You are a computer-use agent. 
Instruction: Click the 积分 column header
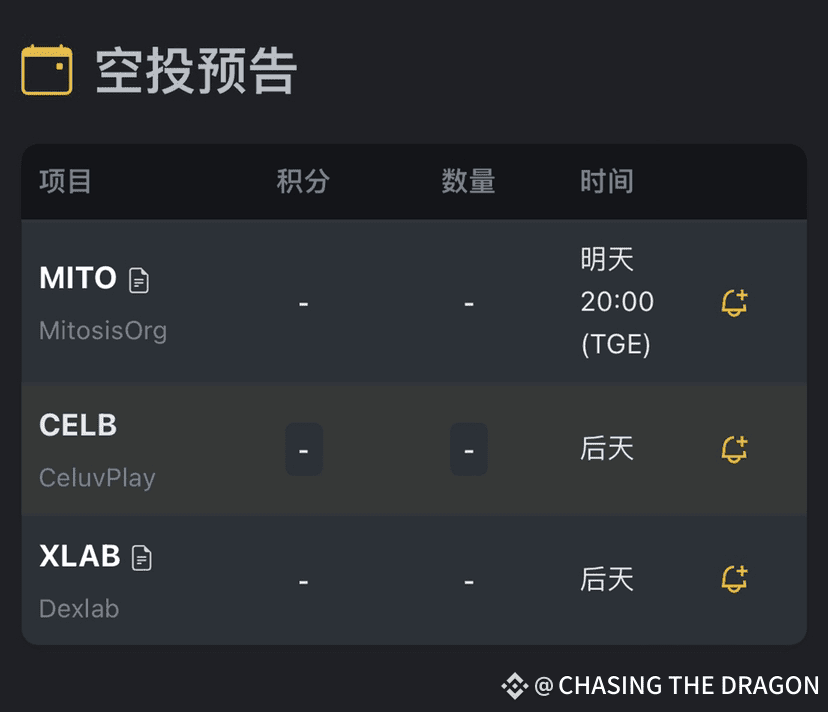pyautogui.click(x=303, y=181)
